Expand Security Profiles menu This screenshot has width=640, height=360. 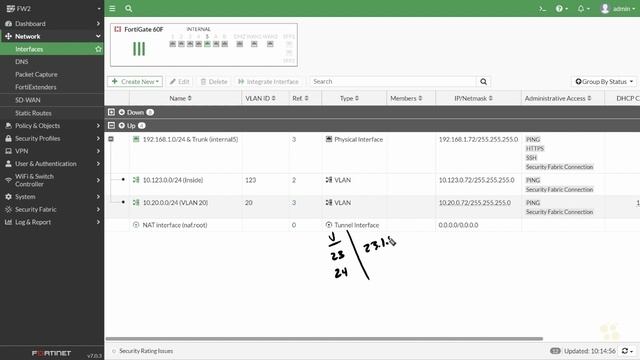pos(52,138)
